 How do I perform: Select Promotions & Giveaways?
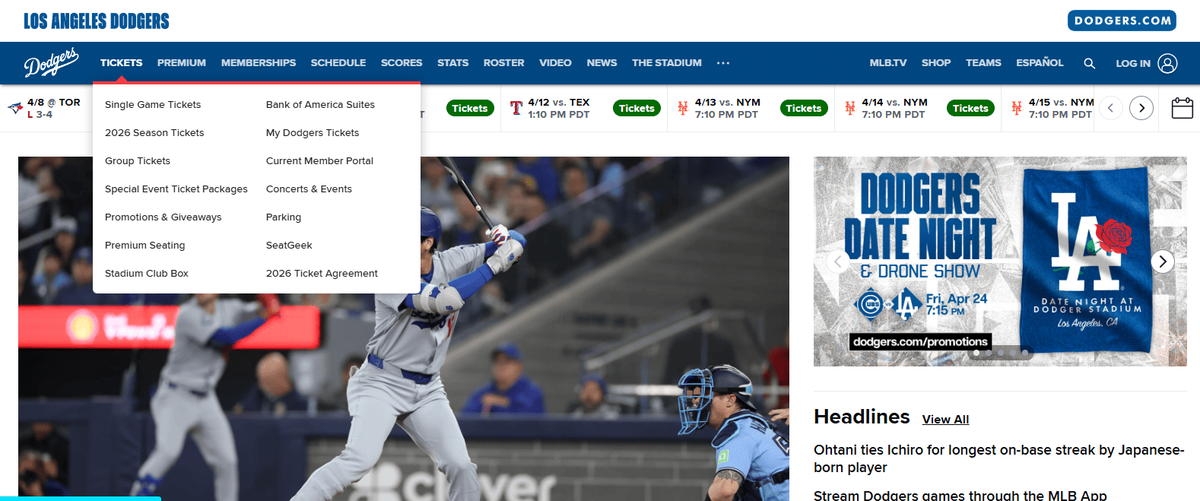163,217
